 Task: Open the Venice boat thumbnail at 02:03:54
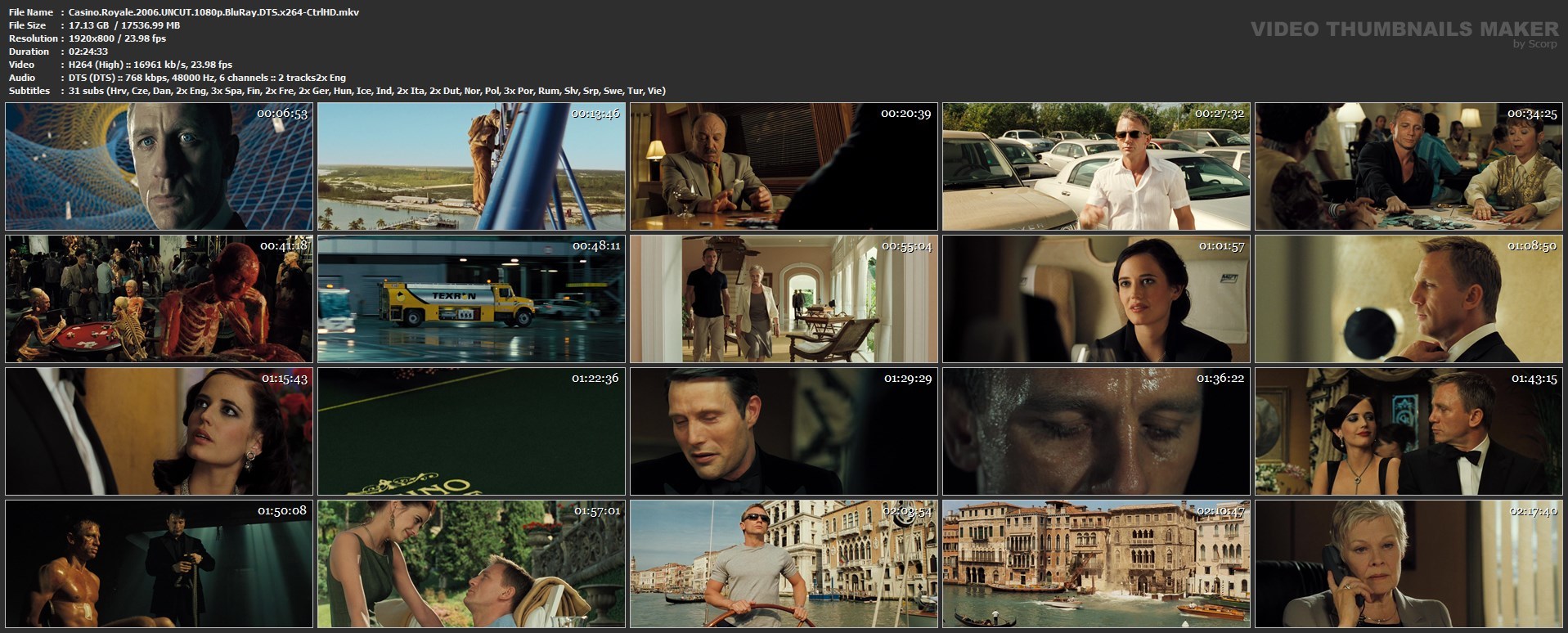point(784,564)
